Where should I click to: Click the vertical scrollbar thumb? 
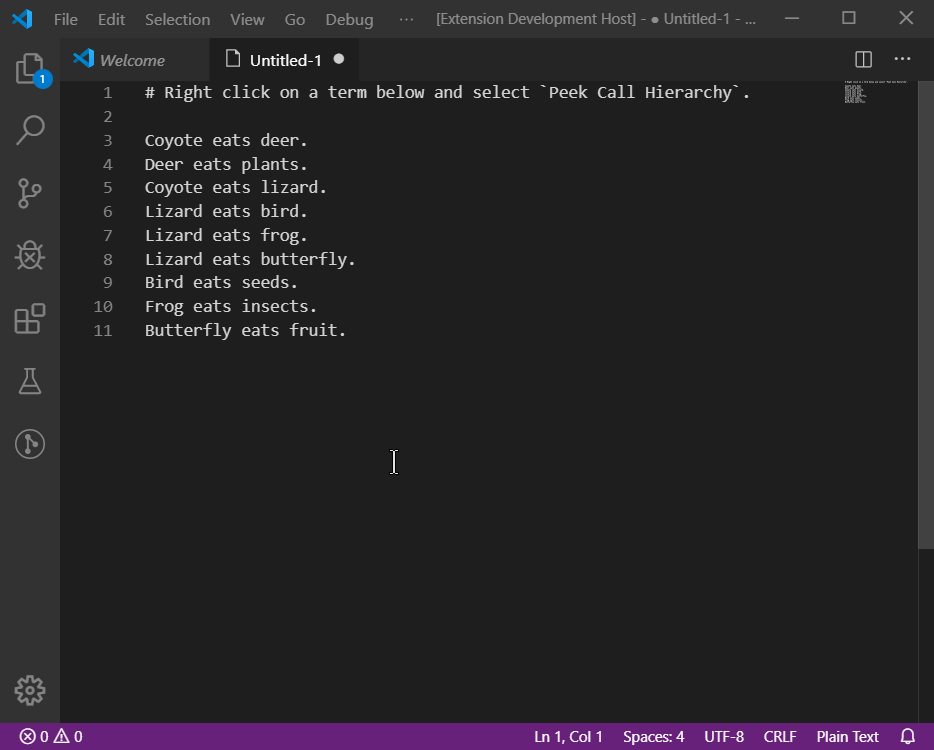[x=926, y=315]
